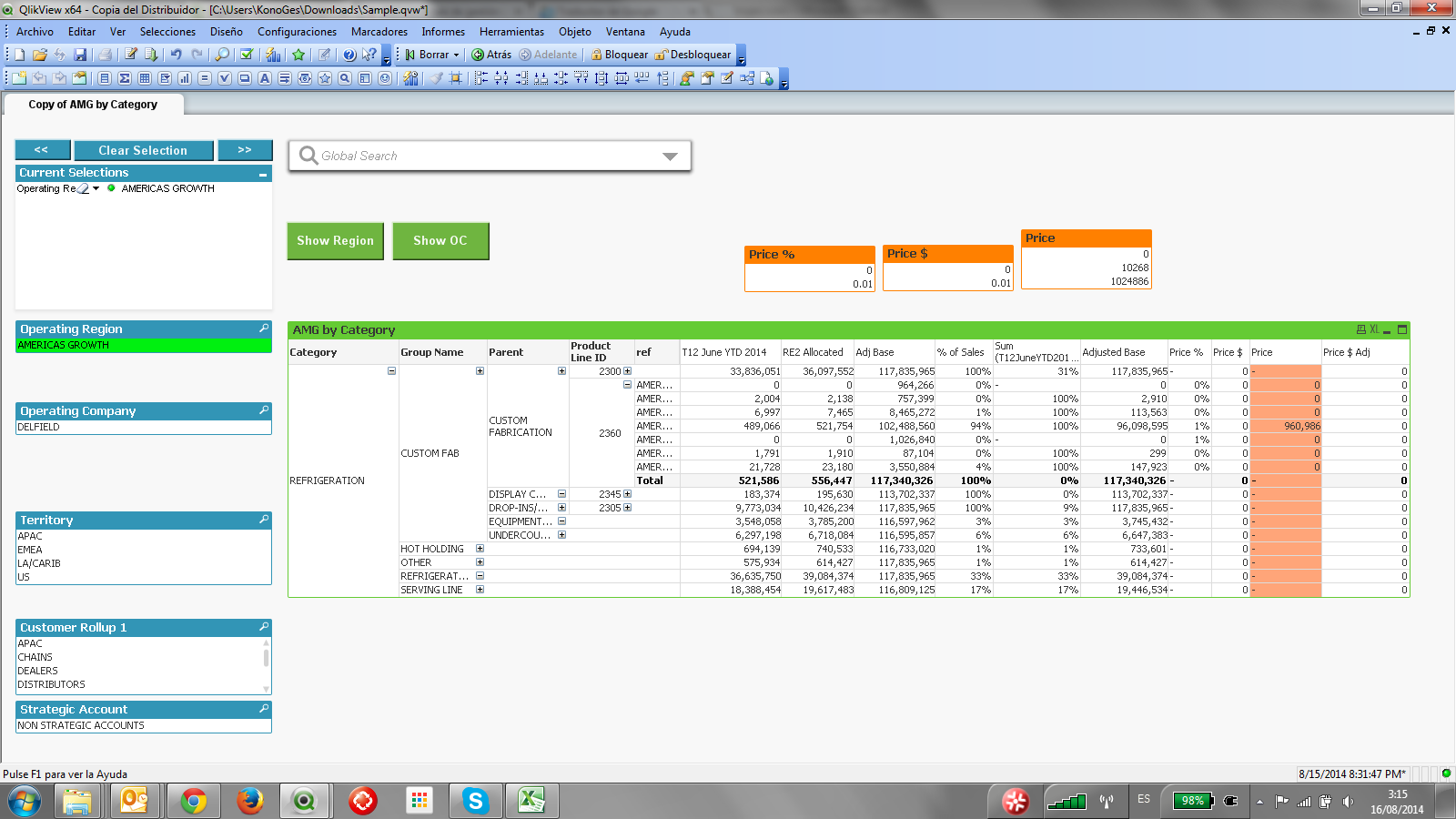This screenshot has width=1456, height=819.
Task: Expand the UNDERCOU… parent row
Action: [x=561, y=535]
